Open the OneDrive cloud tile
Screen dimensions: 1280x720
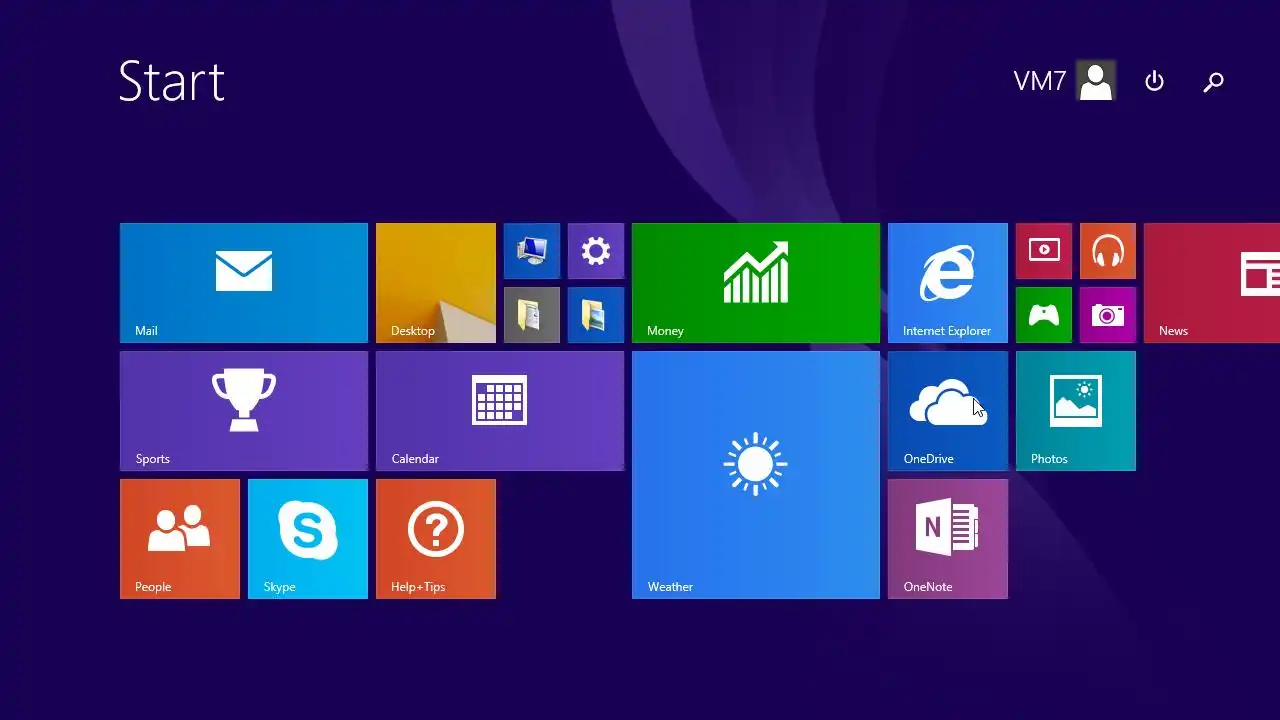(948, 411)
